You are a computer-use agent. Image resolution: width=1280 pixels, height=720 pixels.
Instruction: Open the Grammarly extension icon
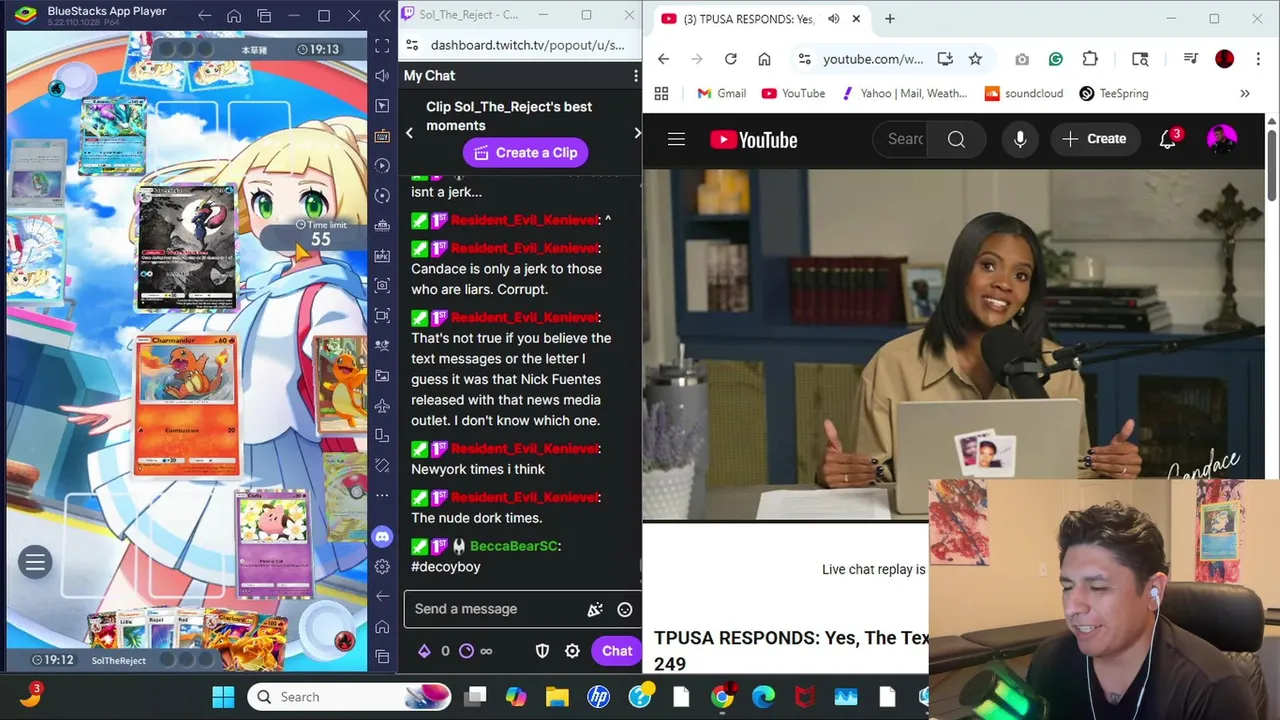click(x=1056, y=59)
